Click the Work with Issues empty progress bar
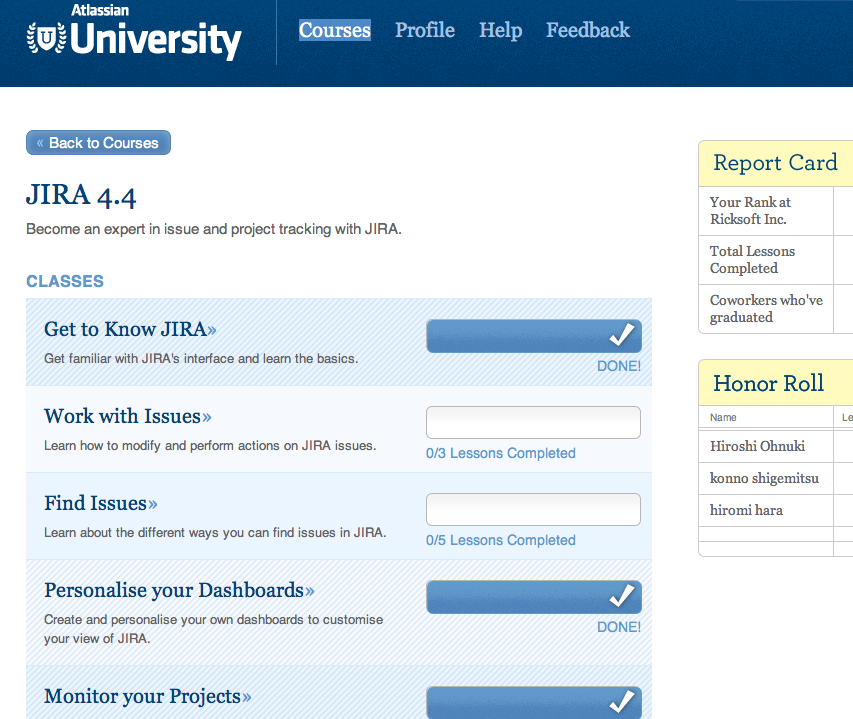 [534, 423]
